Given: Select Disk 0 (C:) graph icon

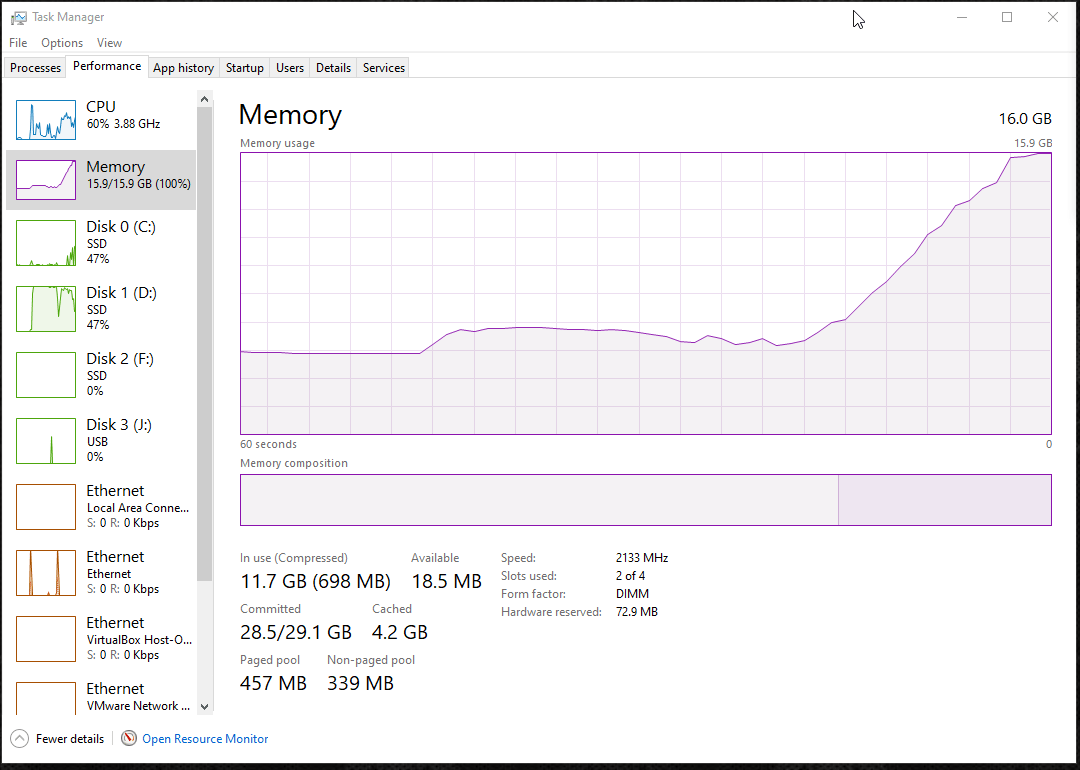Looking at the screenshot, I should [x=46, y=243].
